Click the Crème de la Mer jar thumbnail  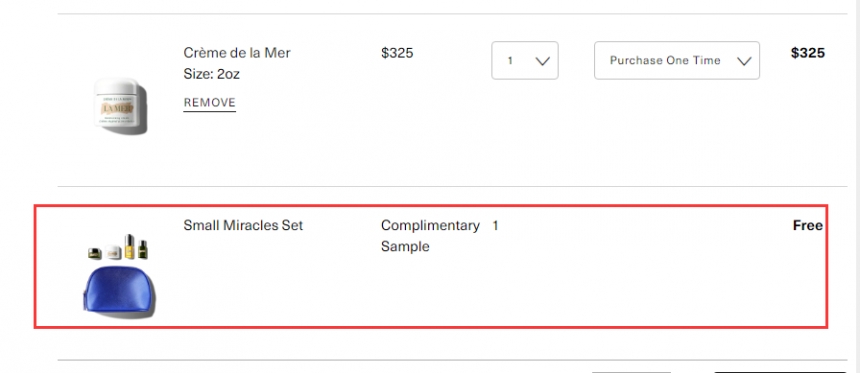pos(121,106)
